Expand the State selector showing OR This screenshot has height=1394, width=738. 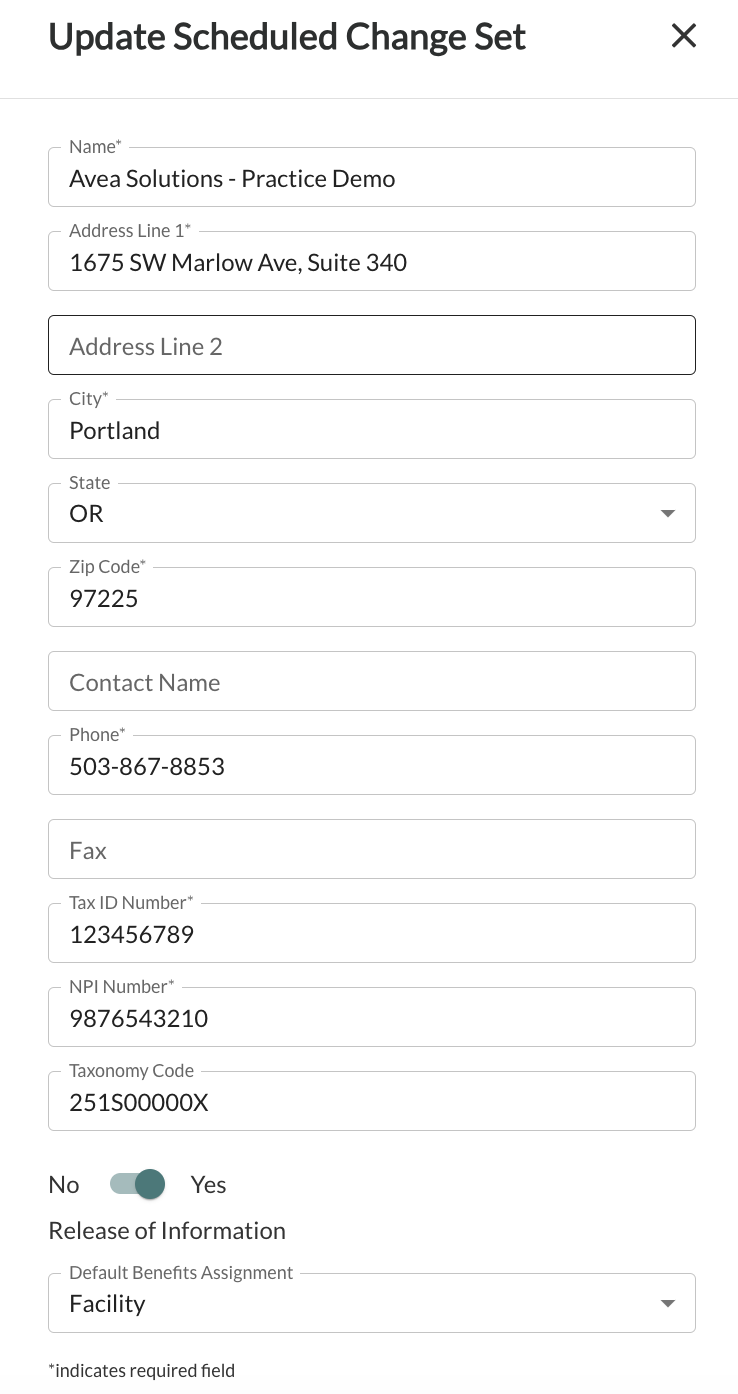[x=667, y=513]
